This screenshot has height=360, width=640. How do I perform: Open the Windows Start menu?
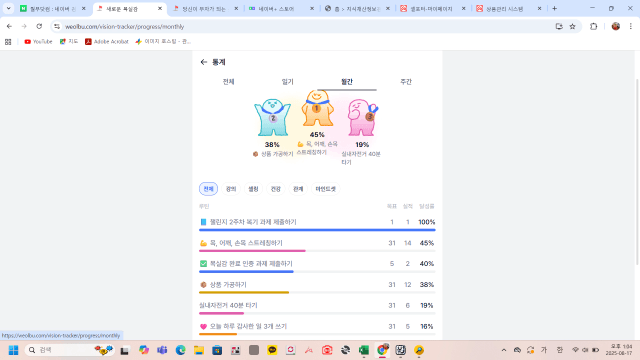(13, 350)
